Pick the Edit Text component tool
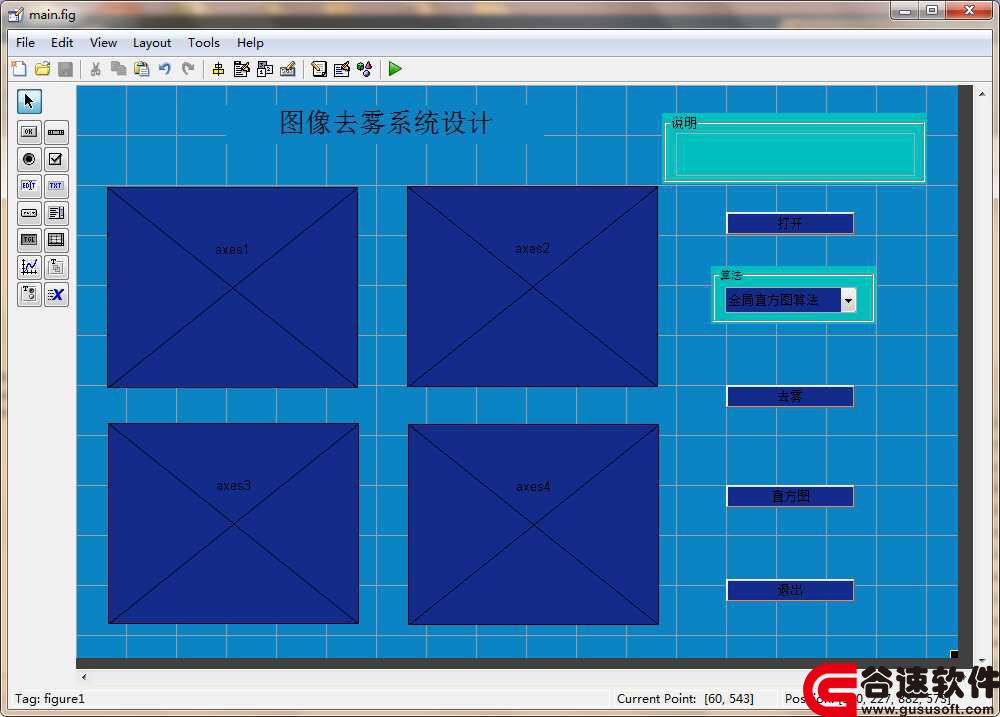The image size is (1000, 717). (x=29, y=186)
